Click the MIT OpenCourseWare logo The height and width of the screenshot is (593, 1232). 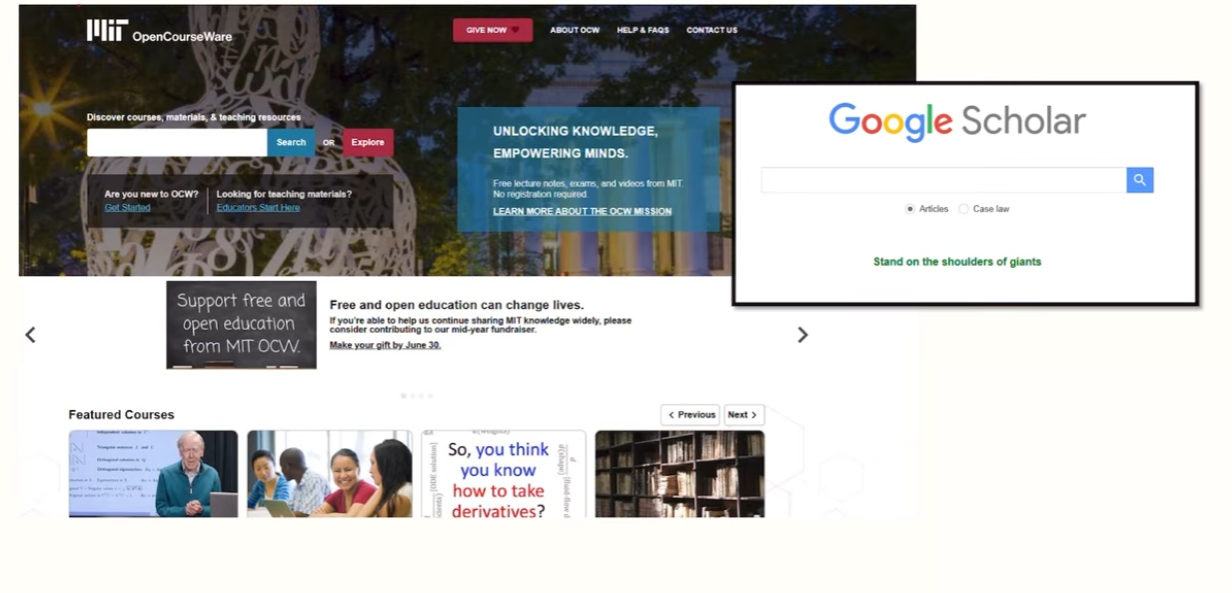point(159,31)
